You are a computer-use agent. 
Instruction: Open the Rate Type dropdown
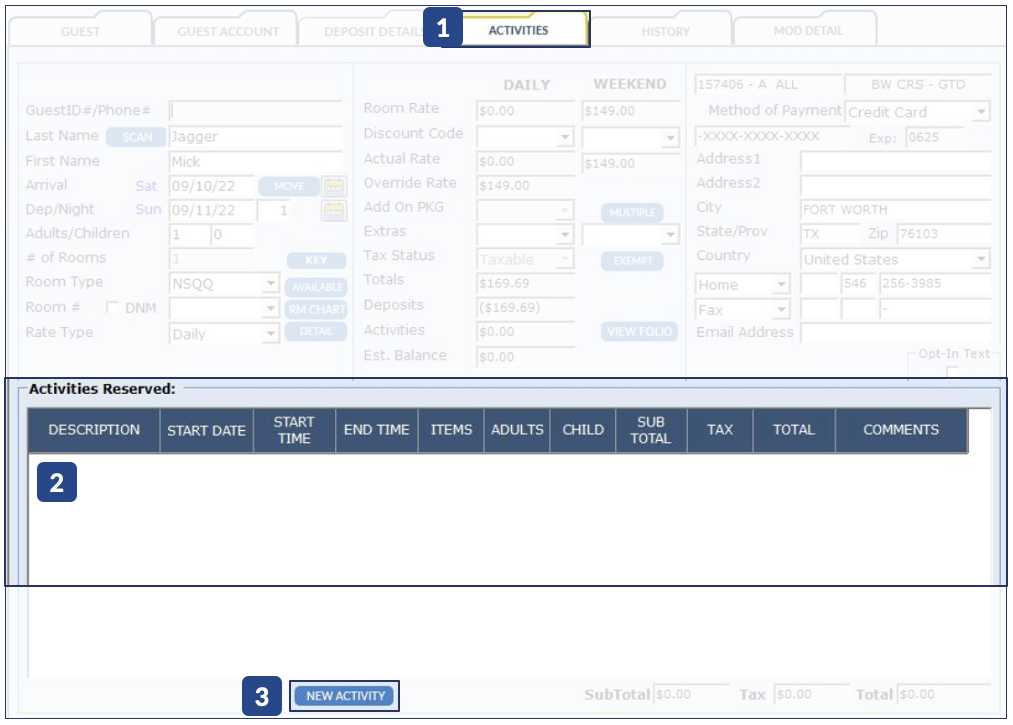pos(270,334)
